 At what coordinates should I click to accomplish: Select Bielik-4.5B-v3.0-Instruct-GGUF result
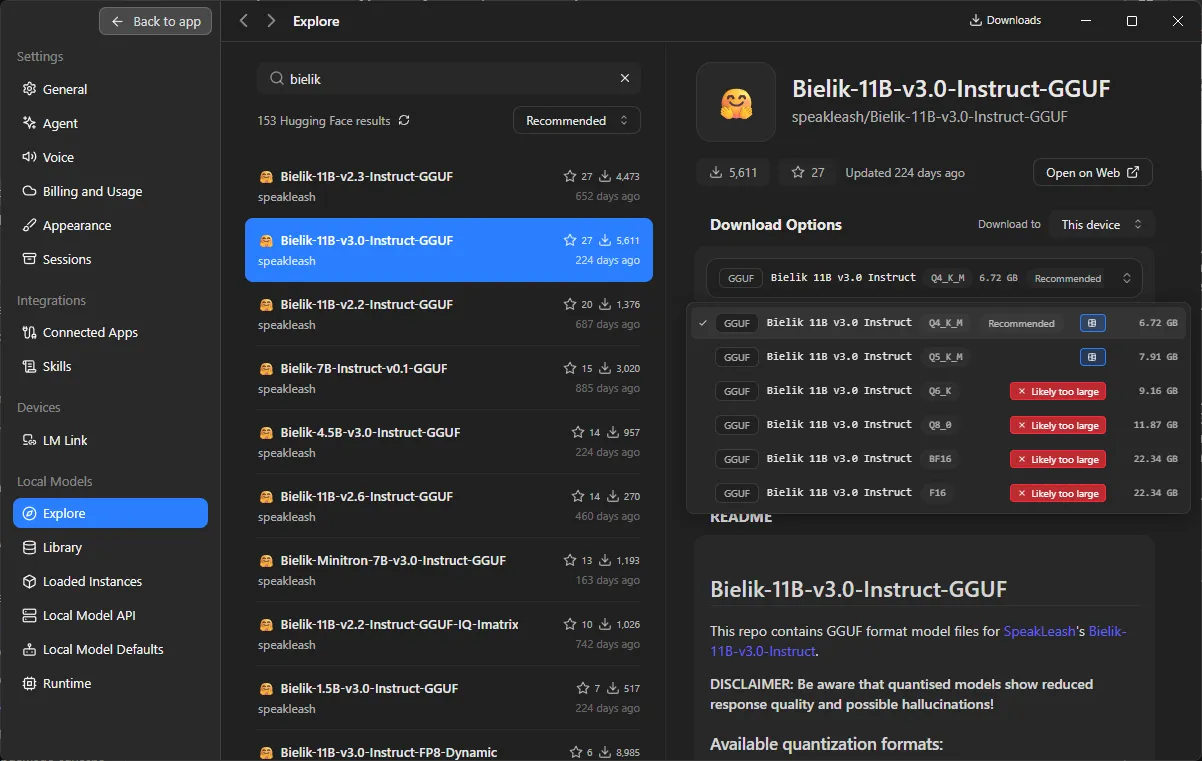click(449, 442)
